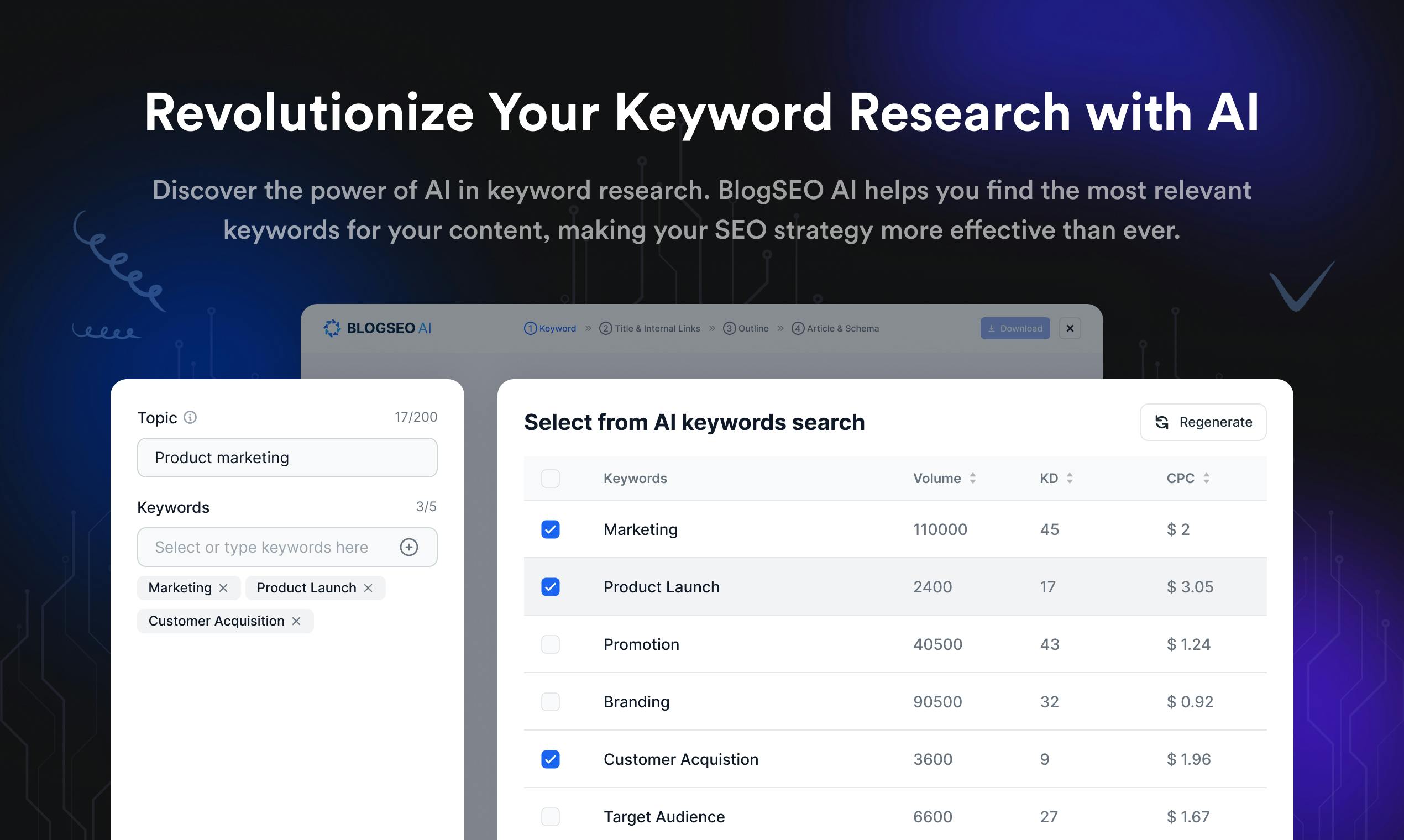Uncheck the Marketing keyword checkbox
This screenshot has height=840, width=1404.
click(x=551, y=529)
